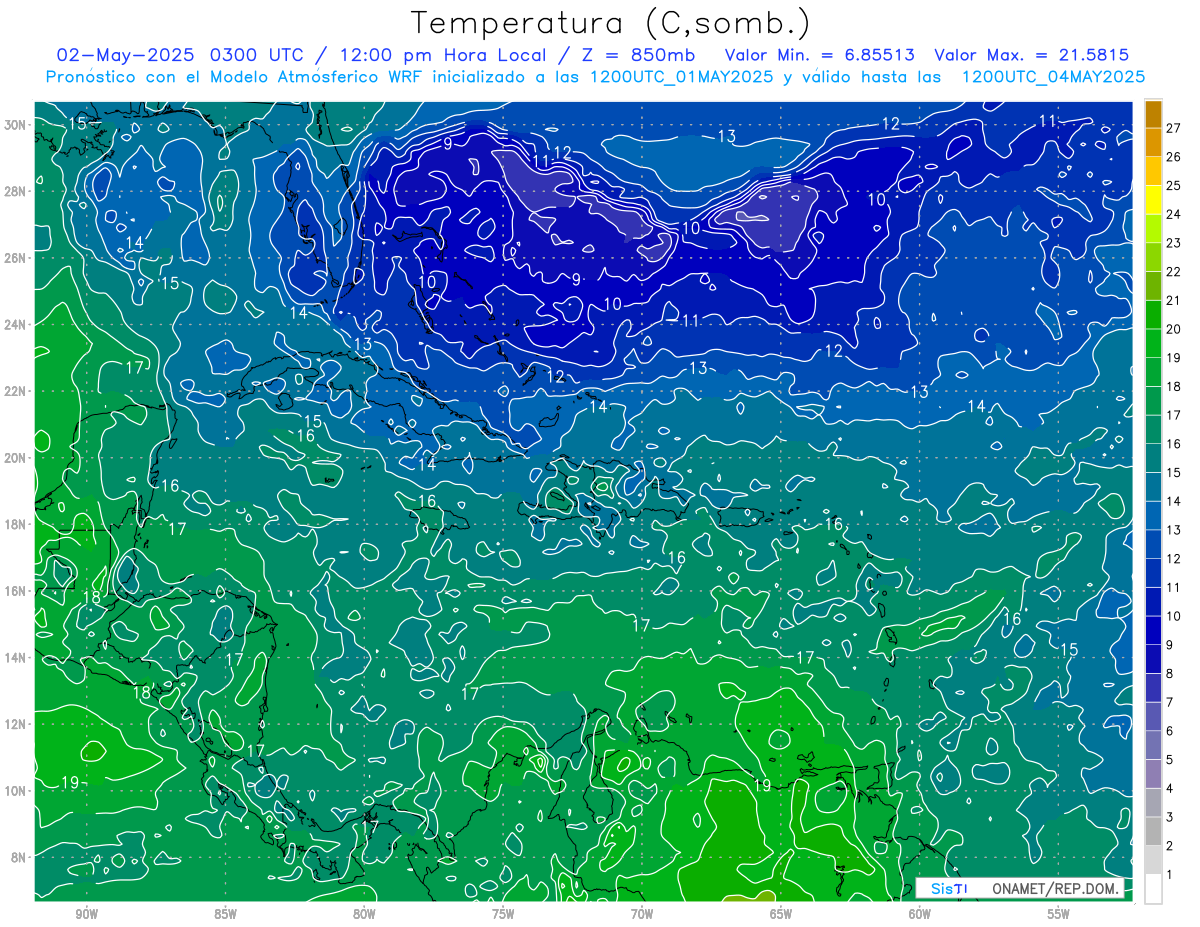The width and height of the screenshot is (1200, 927).
Task: Click the color scale label 23
Action: pyautogui.click(x=1174, y=243)
